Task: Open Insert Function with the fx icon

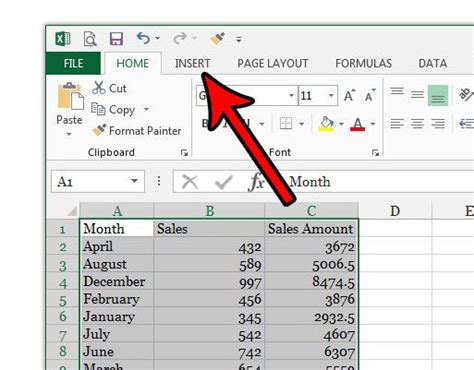Action: 257,182
